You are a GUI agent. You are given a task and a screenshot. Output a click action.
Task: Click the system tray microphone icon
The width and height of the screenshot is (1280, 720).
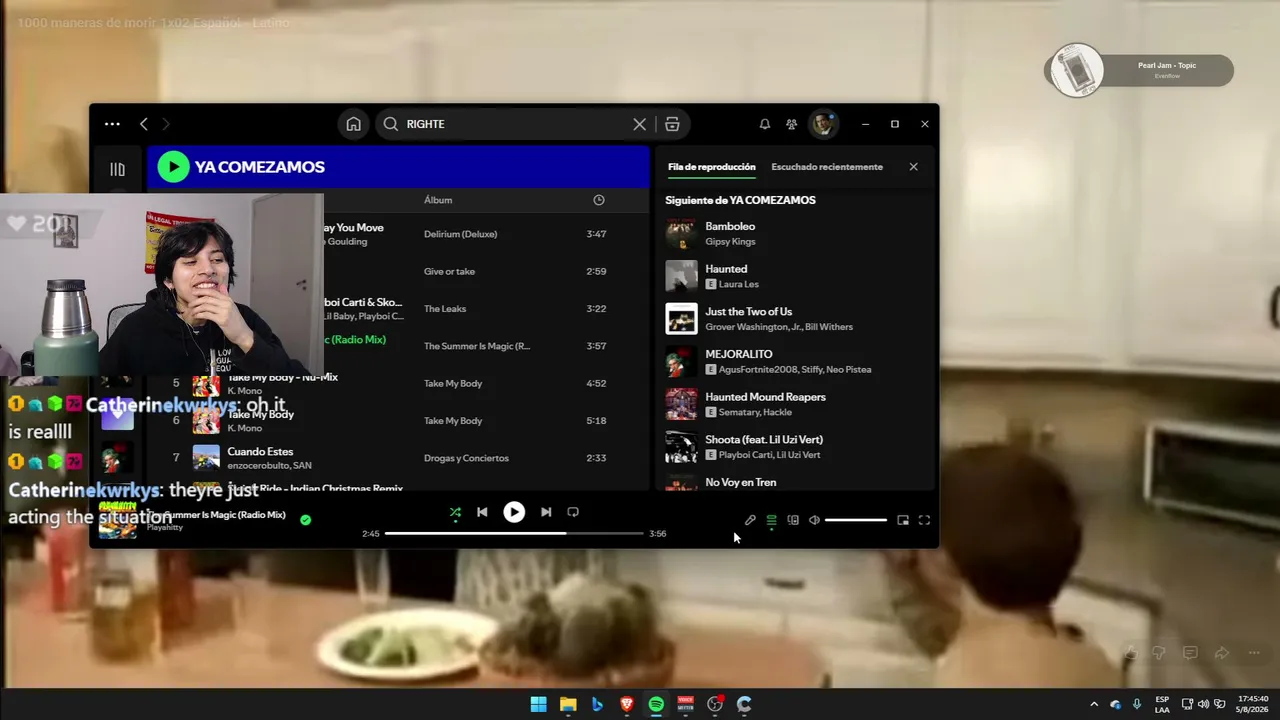click(x=1137, y=704)
